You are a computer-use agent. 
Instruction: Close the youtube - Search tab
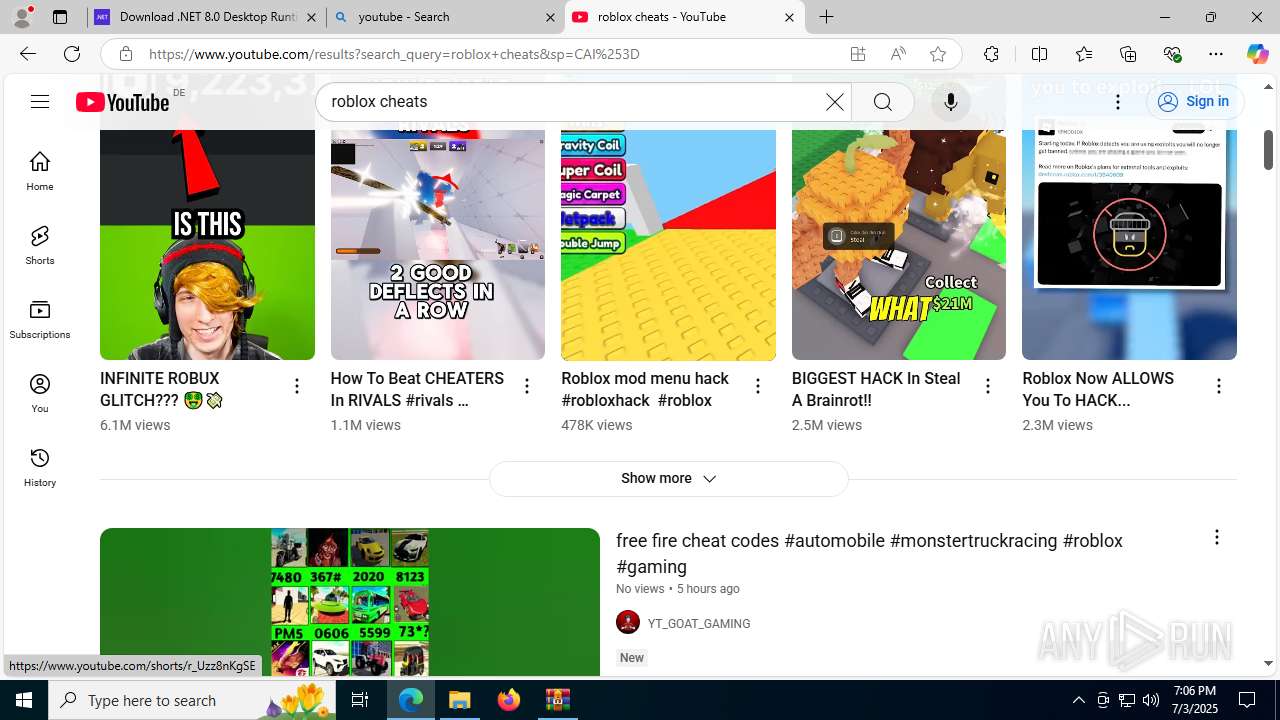550,17
